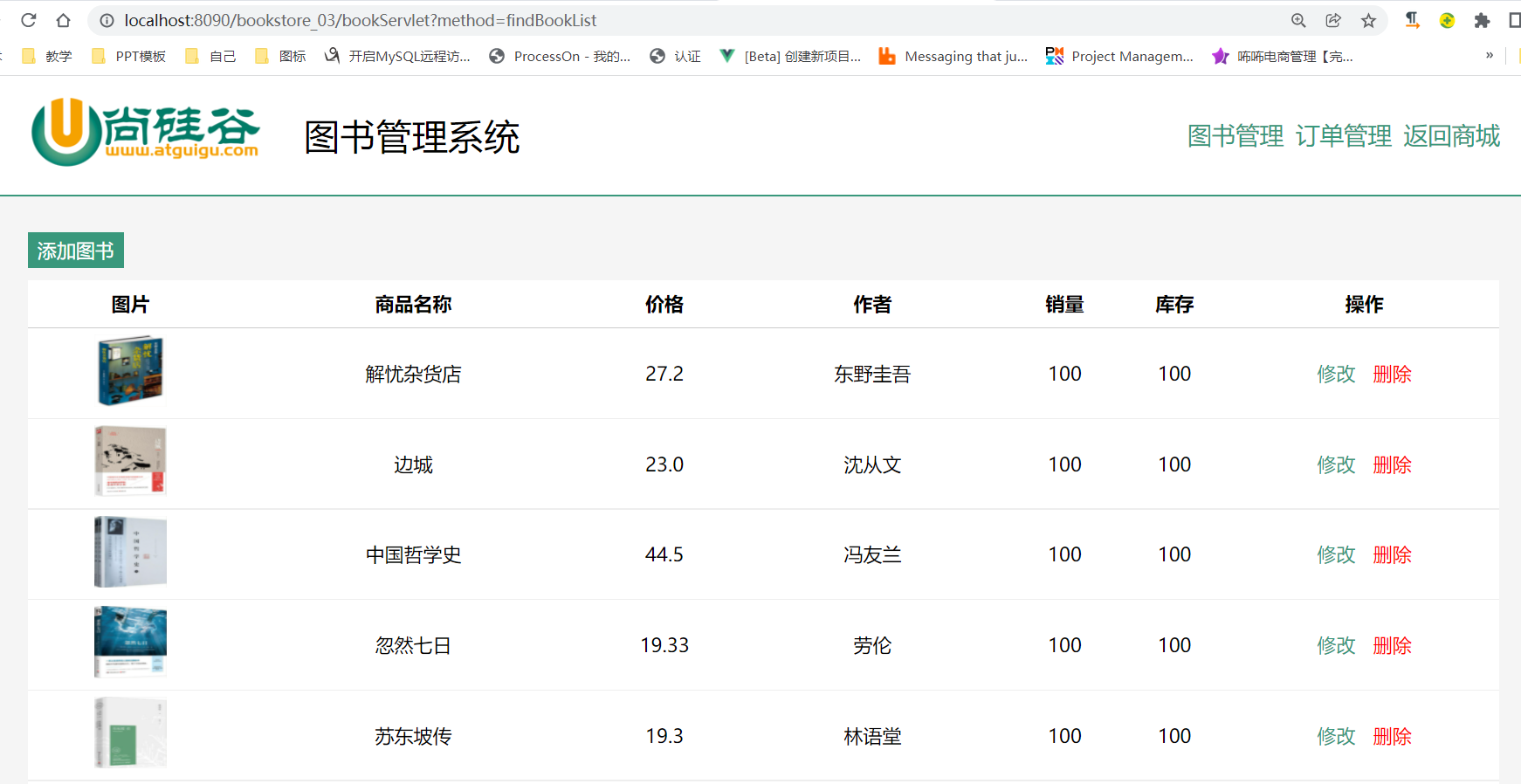Open the 订单管理 navigation link

click(x=1344, y=136)
